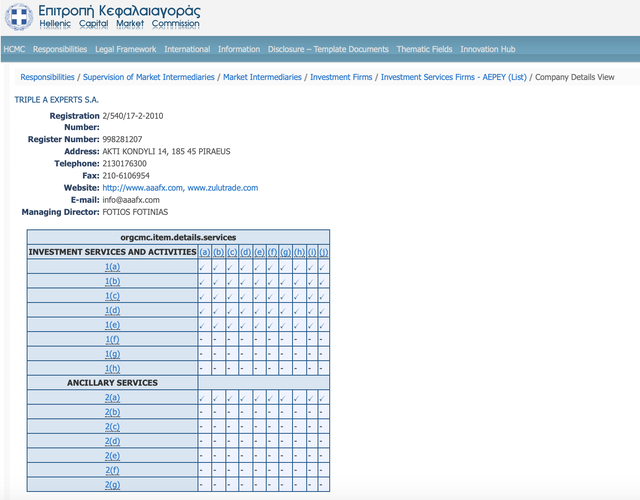This screenshot has height=500, width=640.
Task: Open ancillary service link 2(f)
Action: click(x=113, y=471)
